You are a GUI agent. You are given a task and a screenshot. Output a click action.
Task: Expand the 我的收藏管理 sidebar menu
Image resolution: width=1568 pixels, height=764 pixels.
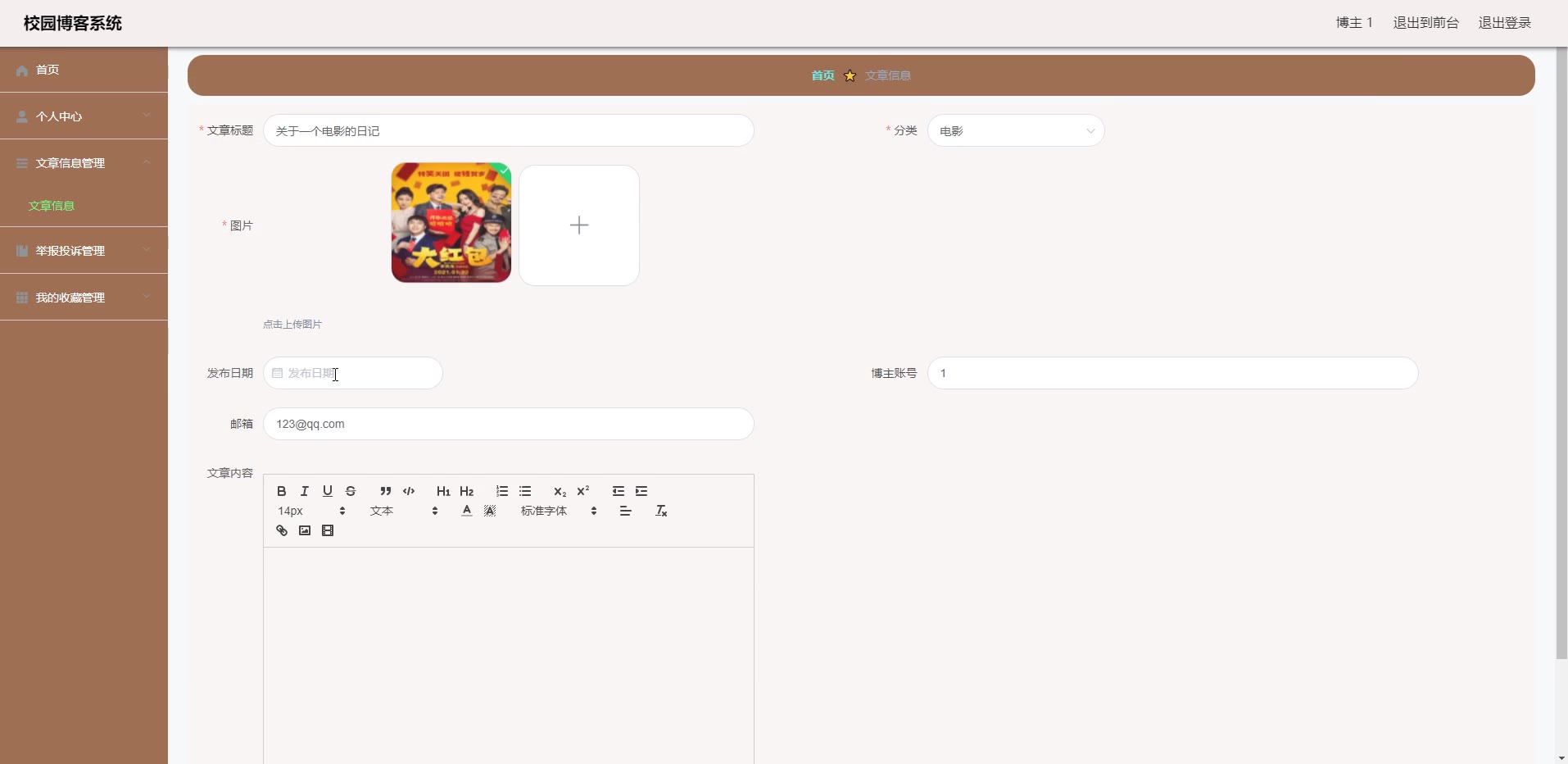(x=84, y=298)
